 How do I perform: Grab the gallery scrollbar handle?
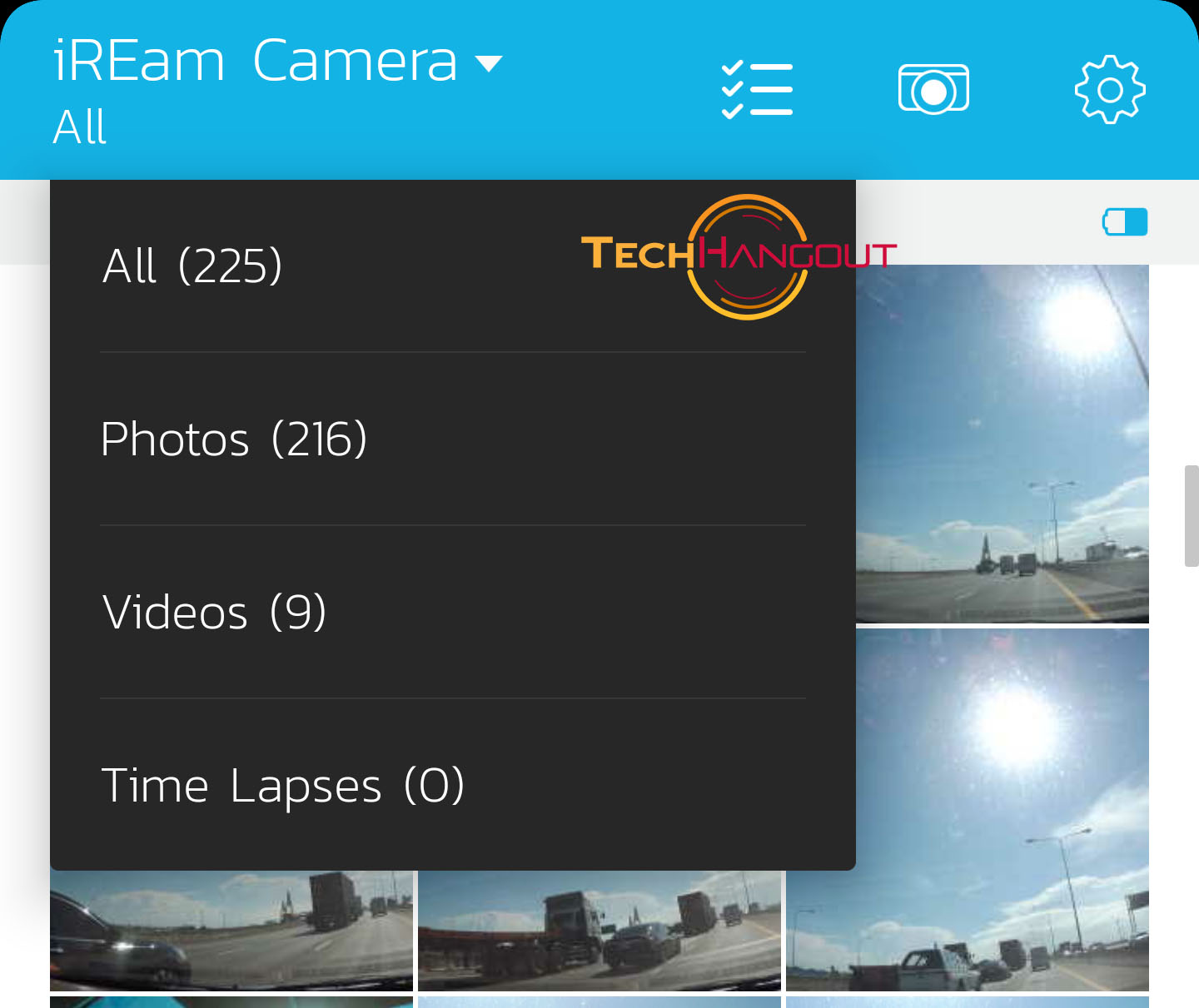click(1192, 516)
